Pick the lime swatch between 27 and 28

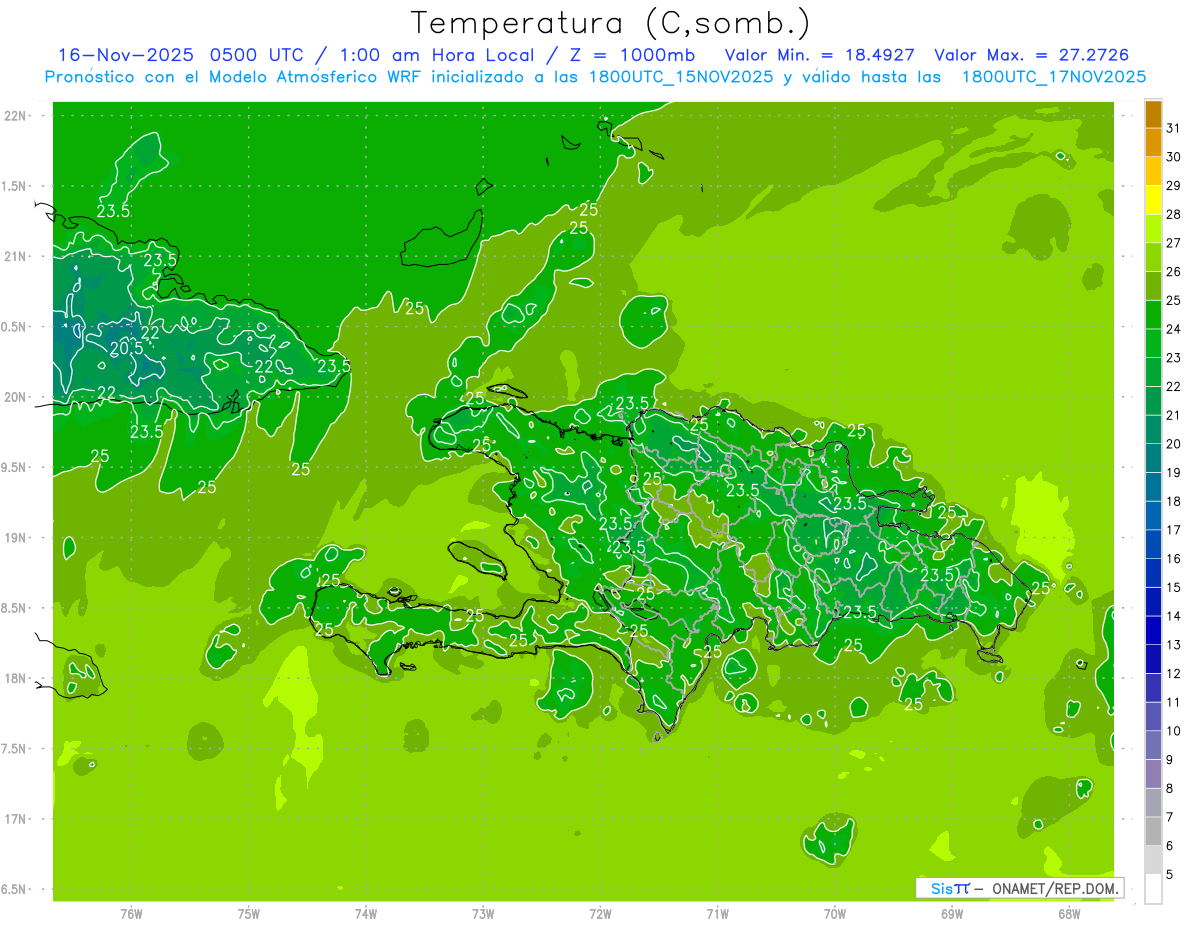1153,229
